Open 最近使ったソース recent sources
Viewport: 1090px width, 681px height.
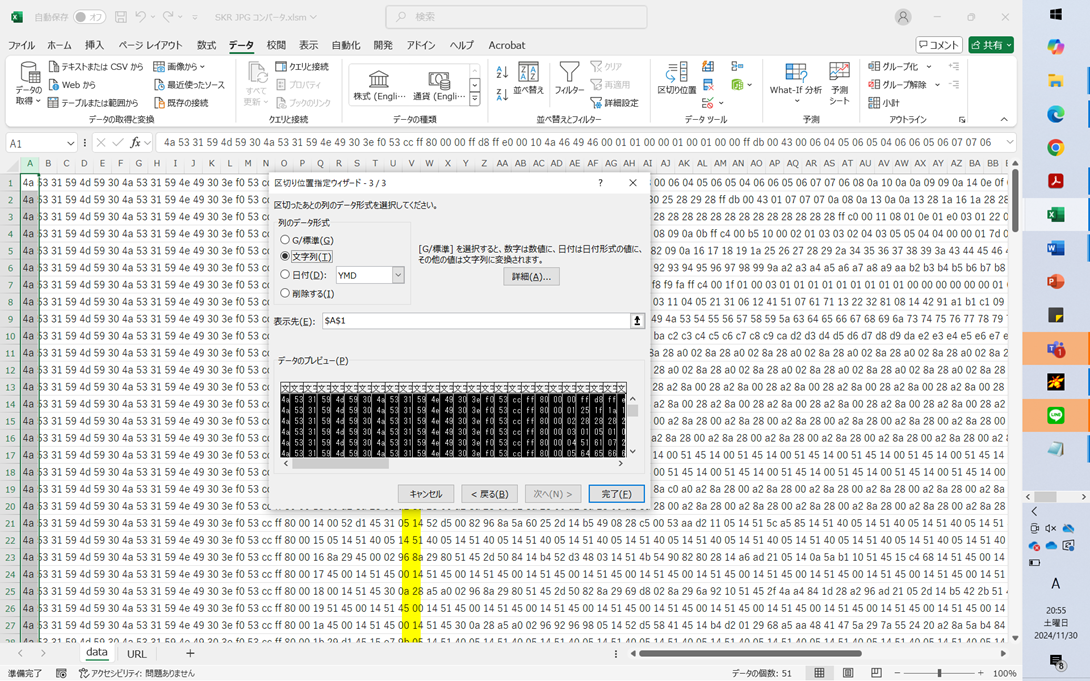[x=190, y=85]
